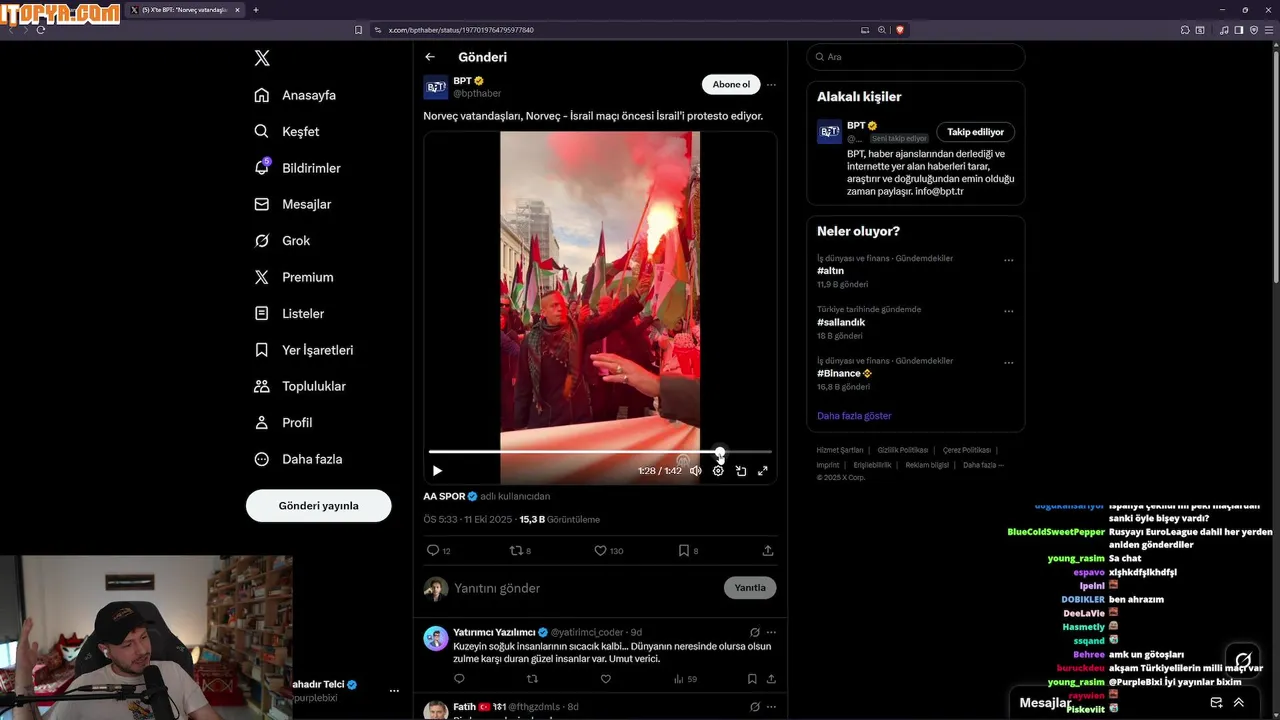Open options for #sallandık trend
This screenshot has width=1280, height=720.
coord(1008,311)
